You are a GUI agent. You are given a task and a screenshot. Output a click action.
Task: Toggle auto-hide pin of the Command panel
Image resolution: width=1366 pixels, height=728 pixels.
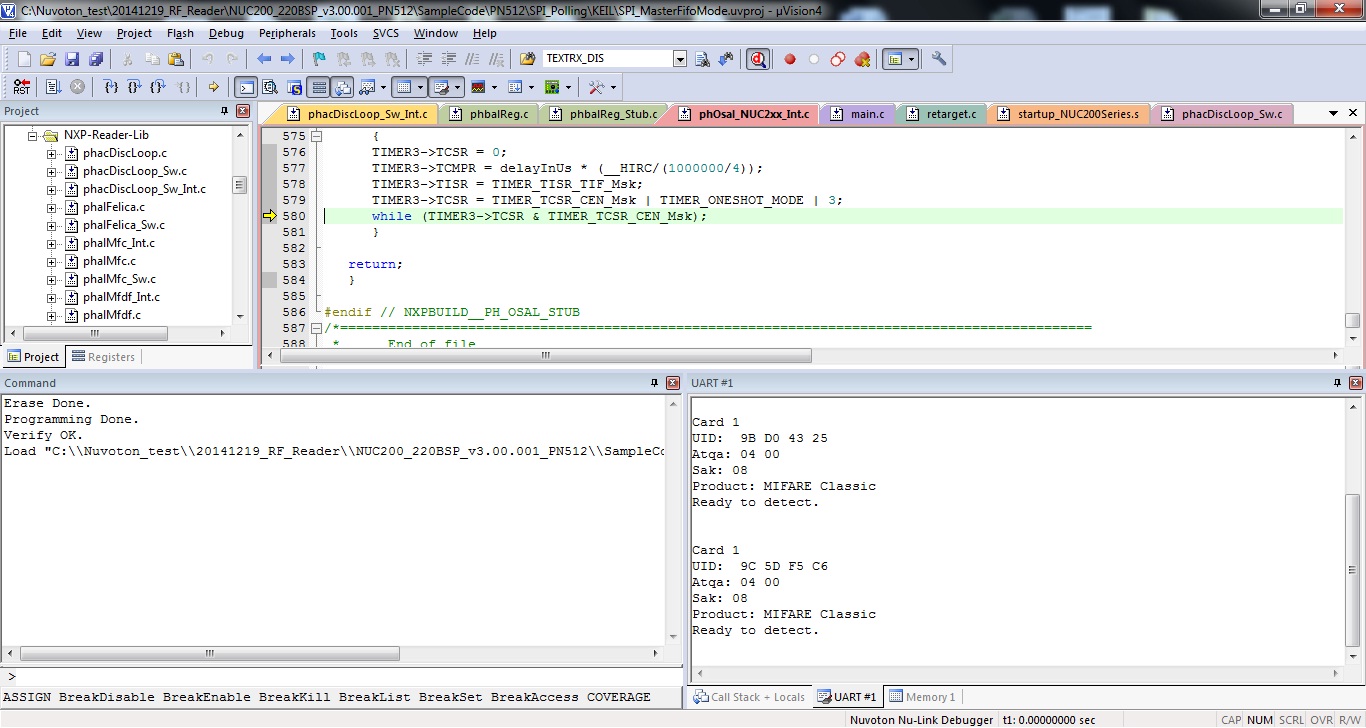pyautogui.click(x=654, y=383)
